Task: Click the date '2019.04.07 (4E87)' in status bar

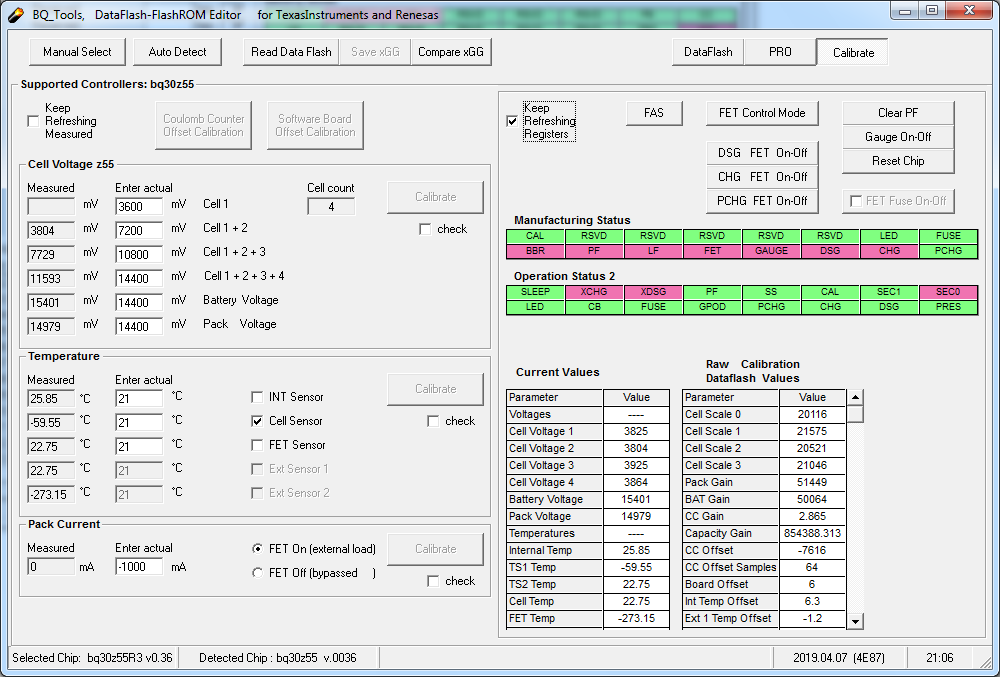Action: coord(839,658)
